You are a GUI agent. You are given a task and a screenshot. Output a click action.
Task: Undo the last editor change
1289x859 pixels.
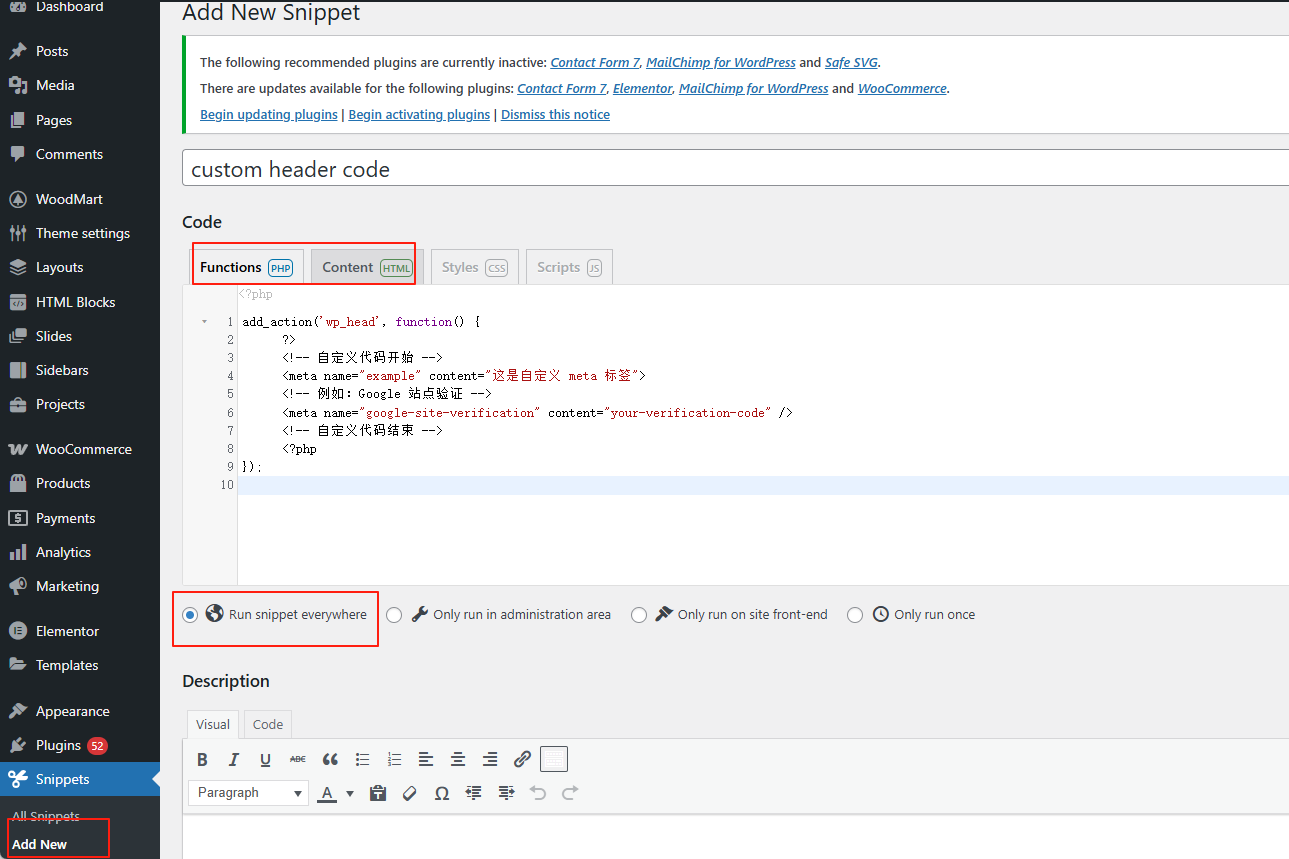pos(538,792)
